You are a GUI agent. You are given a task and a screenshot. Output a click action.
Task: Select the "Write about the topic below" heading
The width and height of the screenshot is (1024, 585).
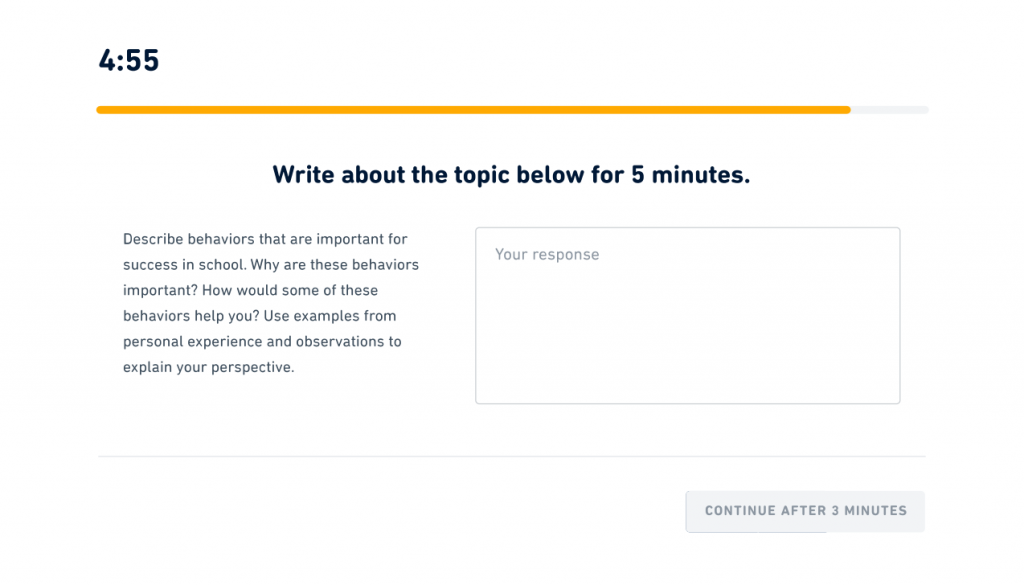click(x=510, y=175)
